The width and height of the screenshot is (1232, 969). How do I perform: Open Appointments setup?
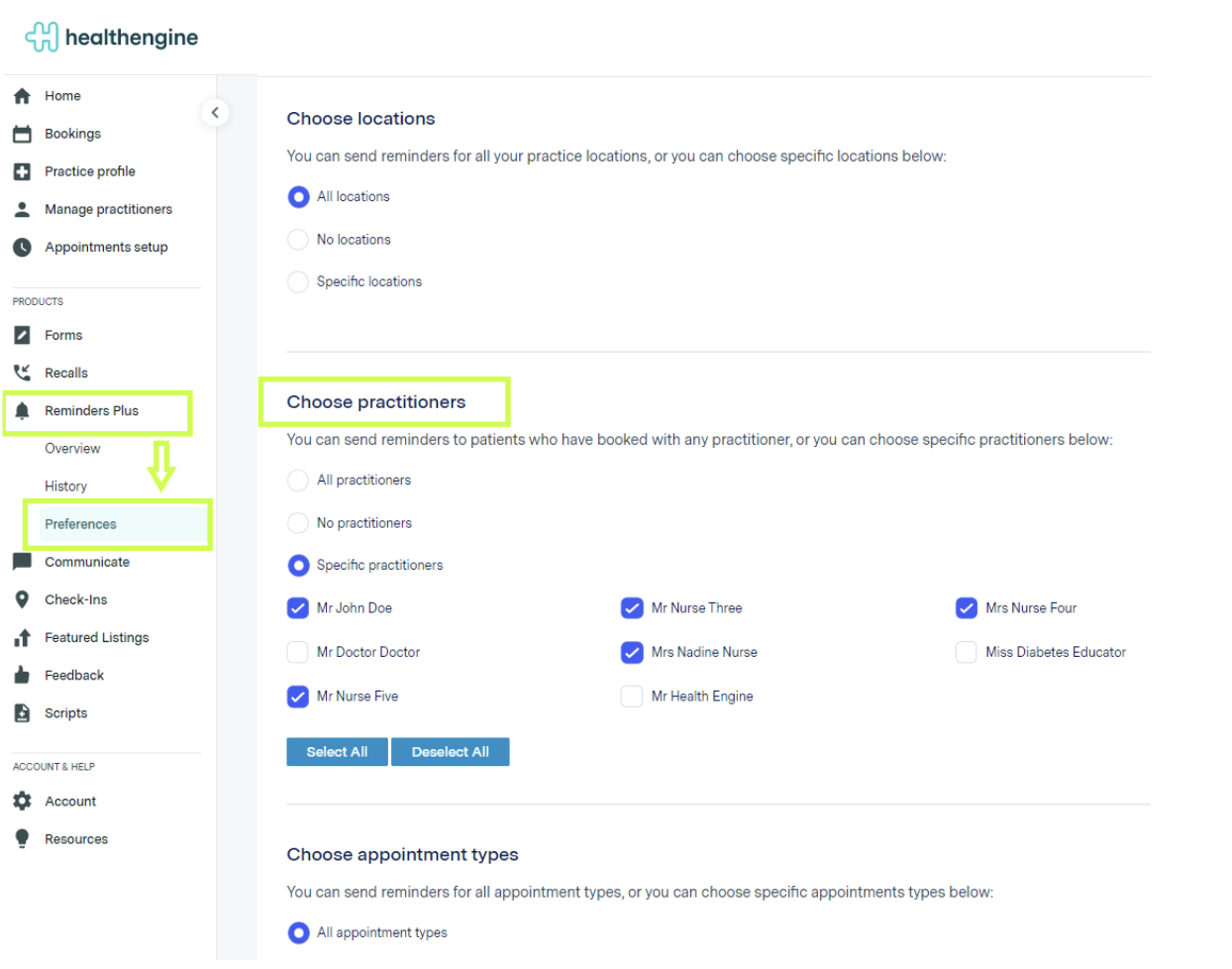(x=106, y=247)
